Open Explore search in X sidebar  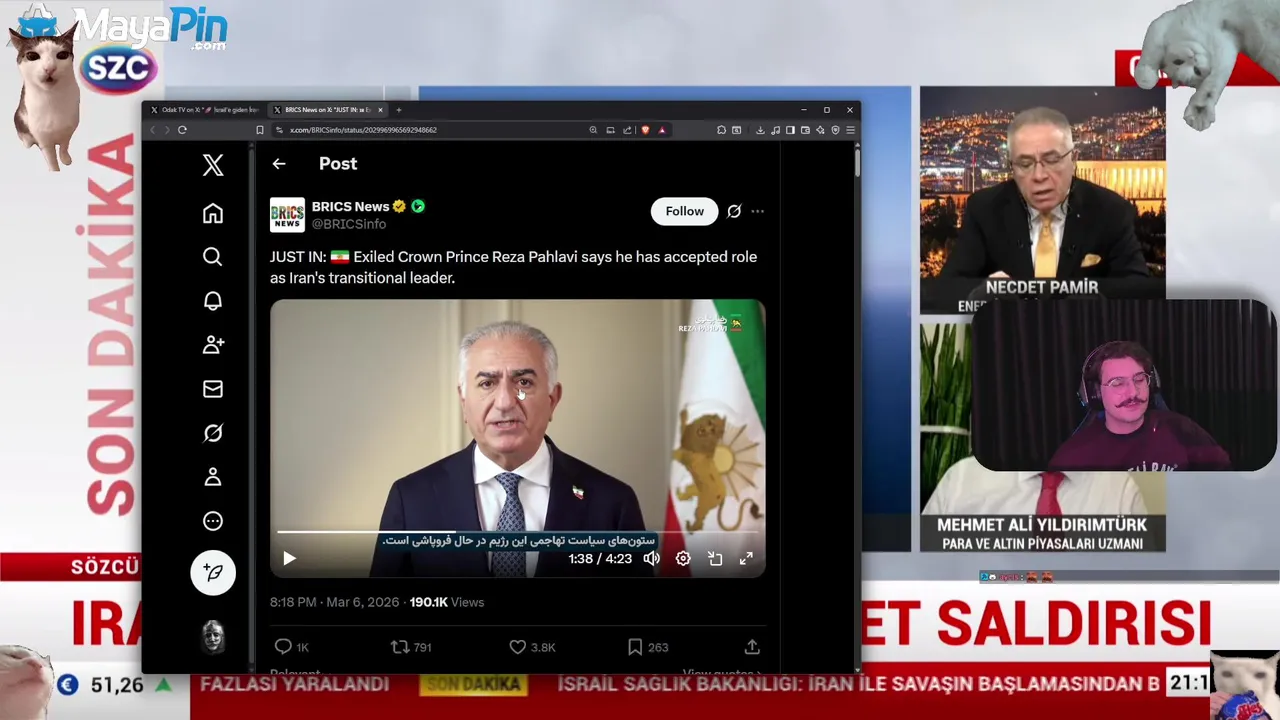(213, 257)
